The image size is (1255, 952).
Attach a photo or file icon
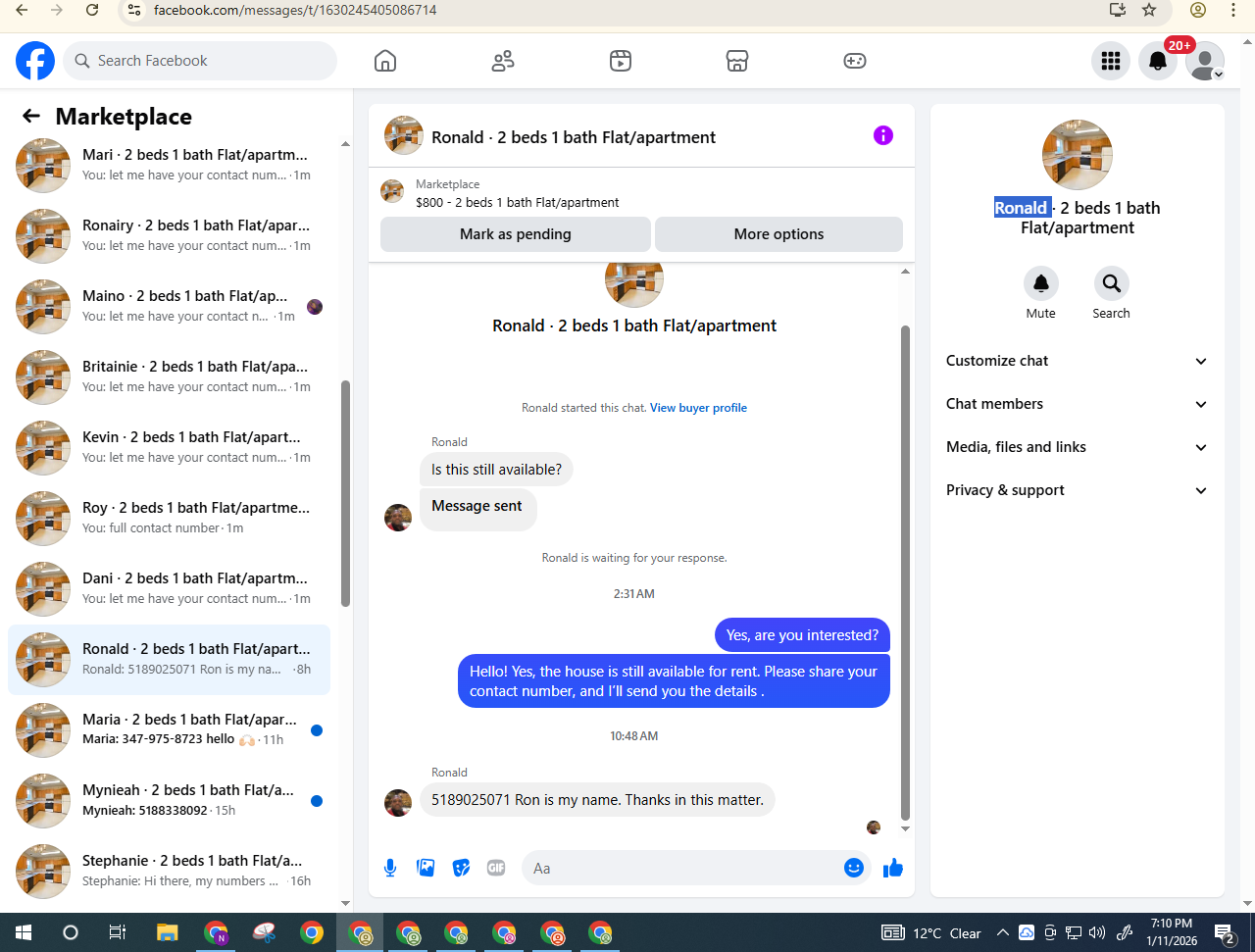(426, 868)
